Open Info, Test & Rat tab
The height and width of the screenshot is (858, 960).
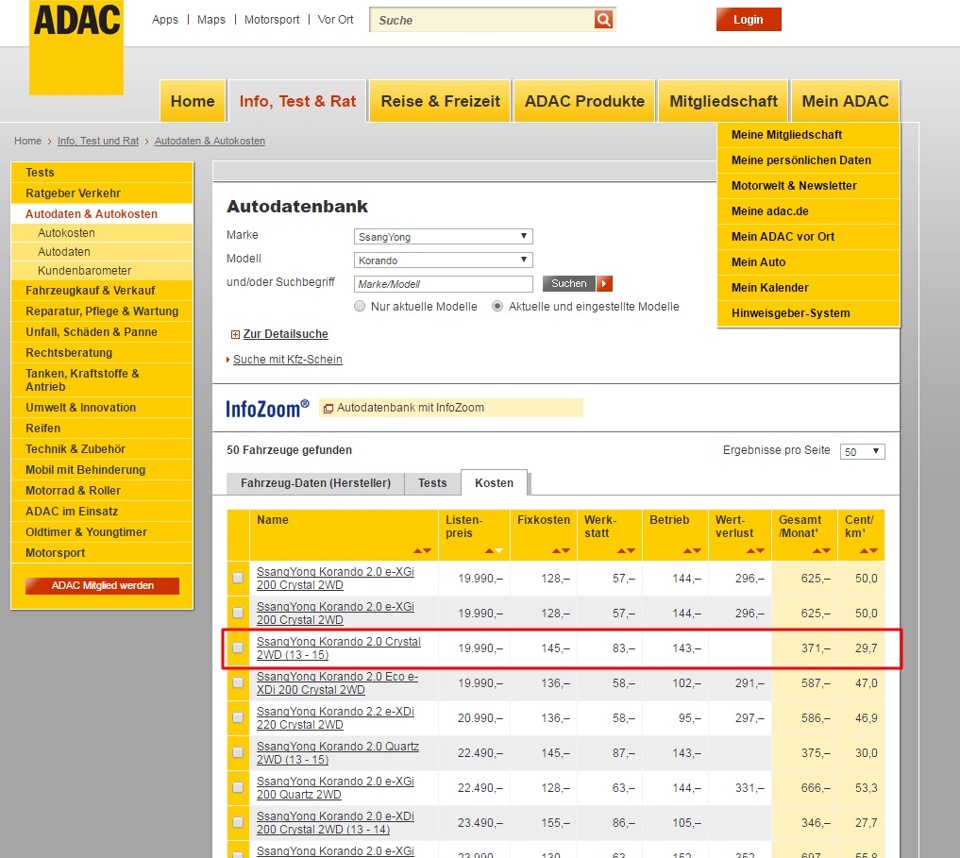tap(298, 101)
